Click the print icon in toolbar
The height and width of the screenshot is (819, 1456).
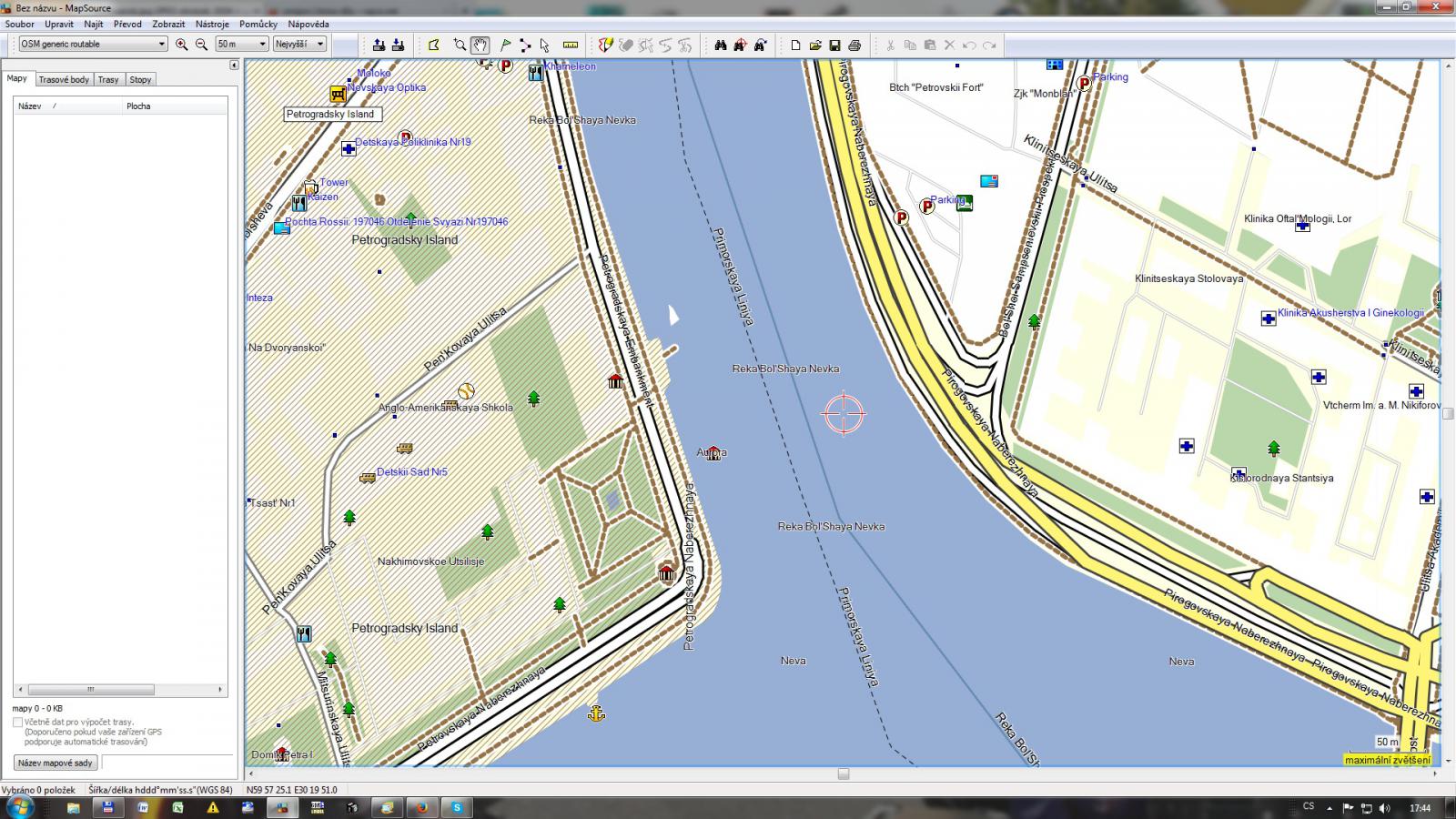pos(854,45)
